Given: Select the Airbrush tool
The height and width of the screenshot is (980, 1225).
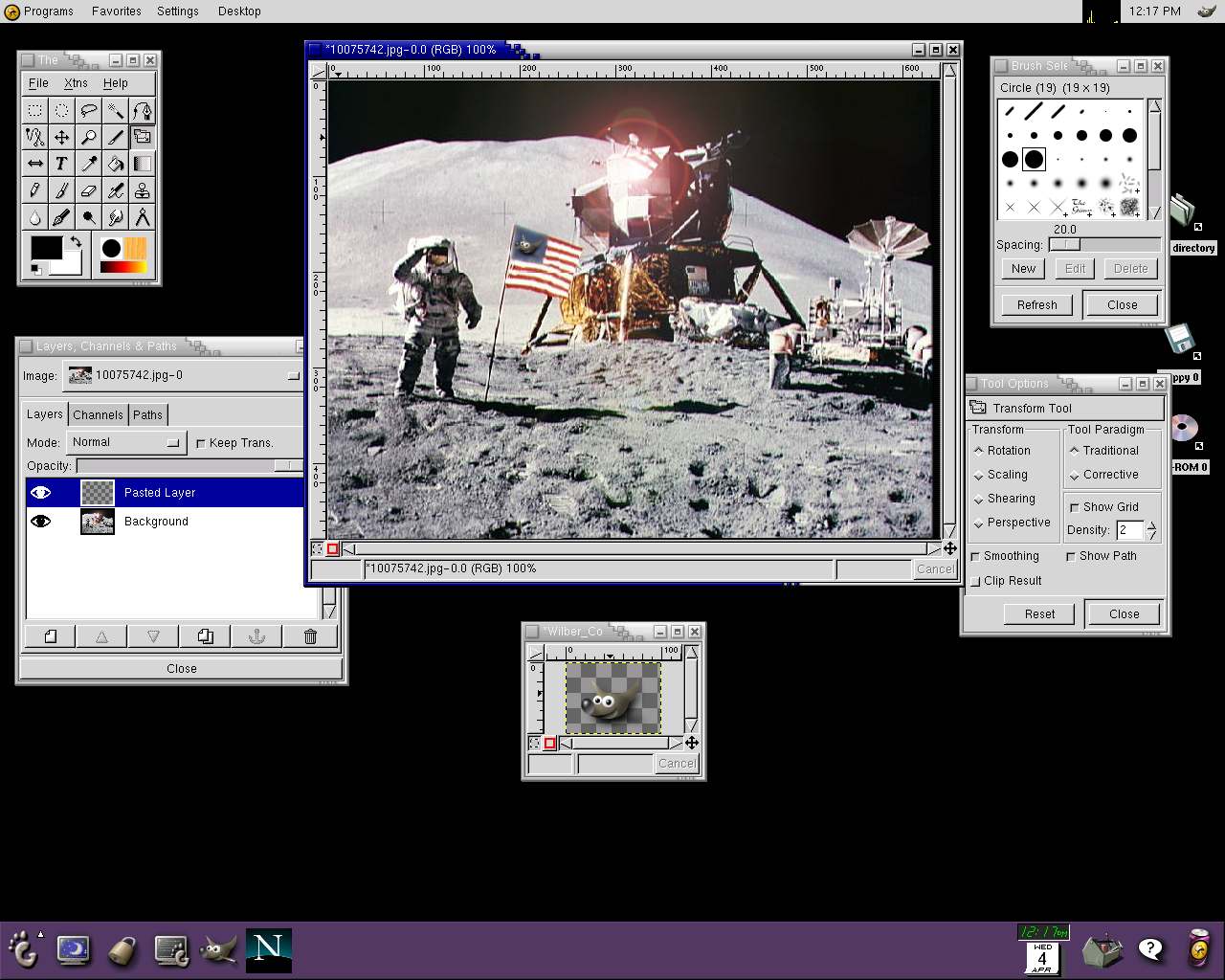Looking at the screenshot, I should pos(115,190).
